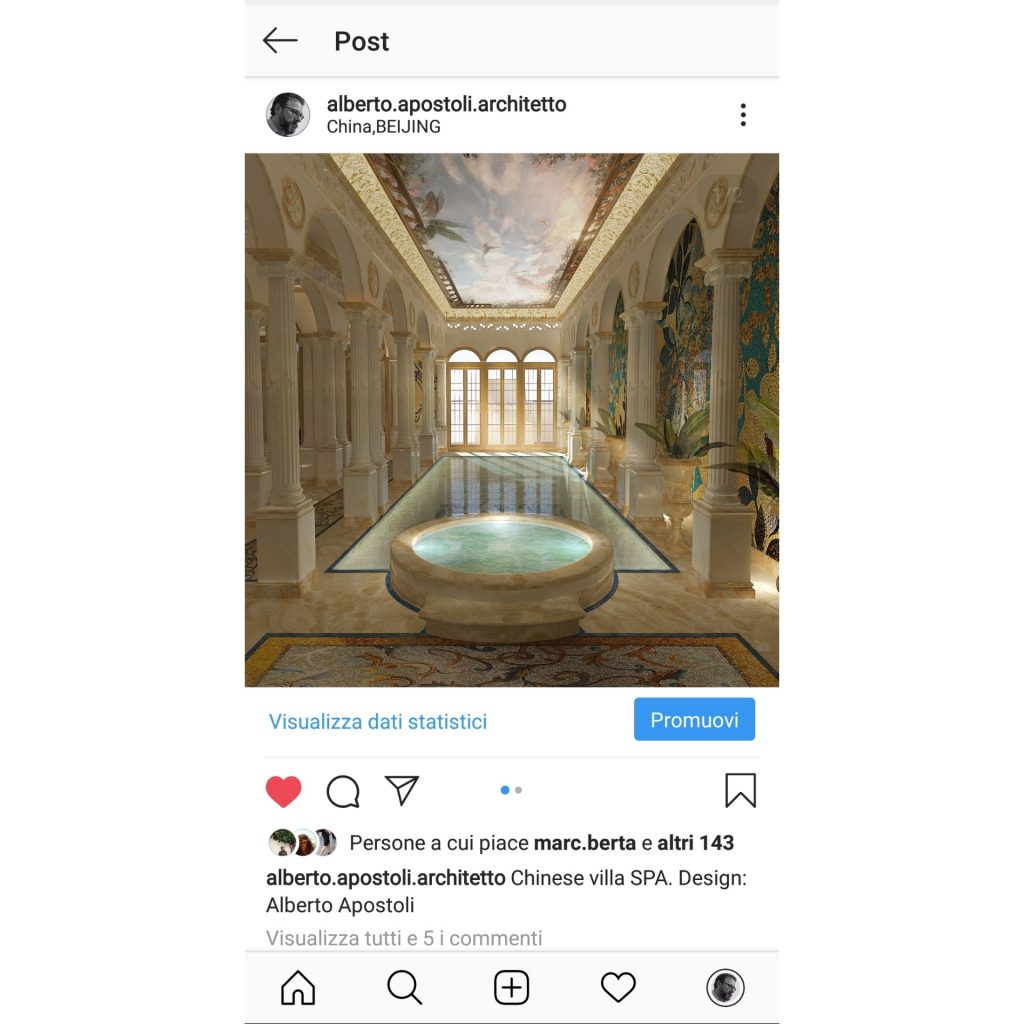This screenshot has height=1024, width=1024.
Task: Open profile tab avatar at bottom
Action: point(725,987)
